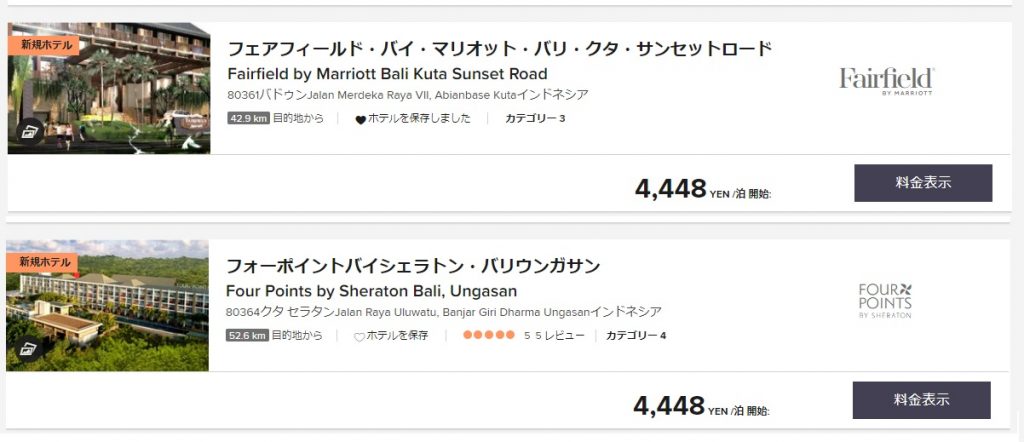Click the 52.6 km distance badge
1024x442 pixels.
pos(246,336)
